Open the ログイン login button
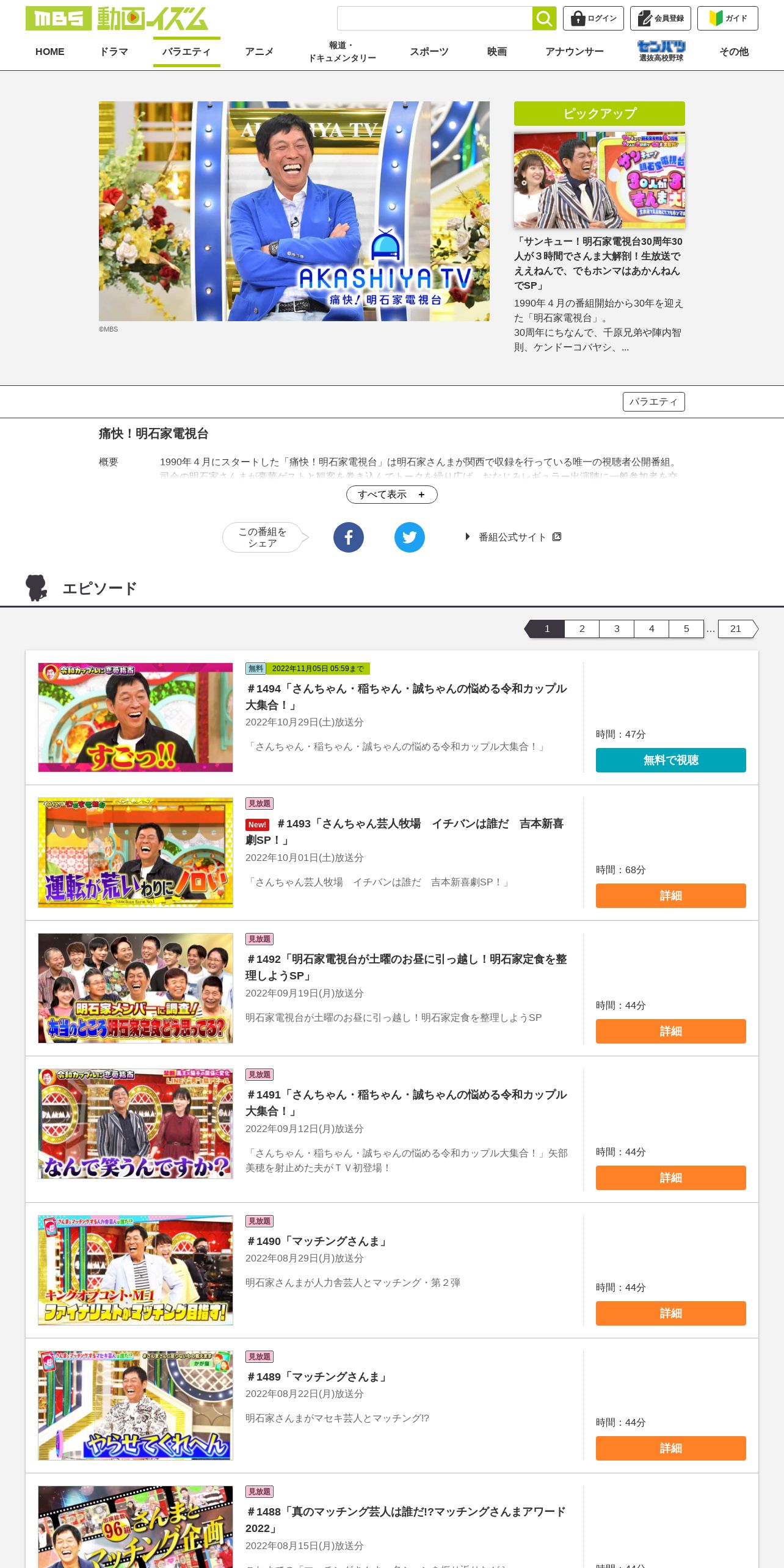Viewport: 784px width, 1568px height. (x=593, y=18)
